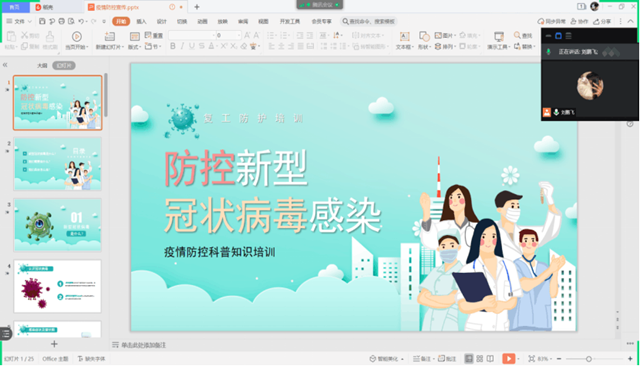Switch to slide sorter grid view
Screen dimensions: 640x366
click(480, 359)
